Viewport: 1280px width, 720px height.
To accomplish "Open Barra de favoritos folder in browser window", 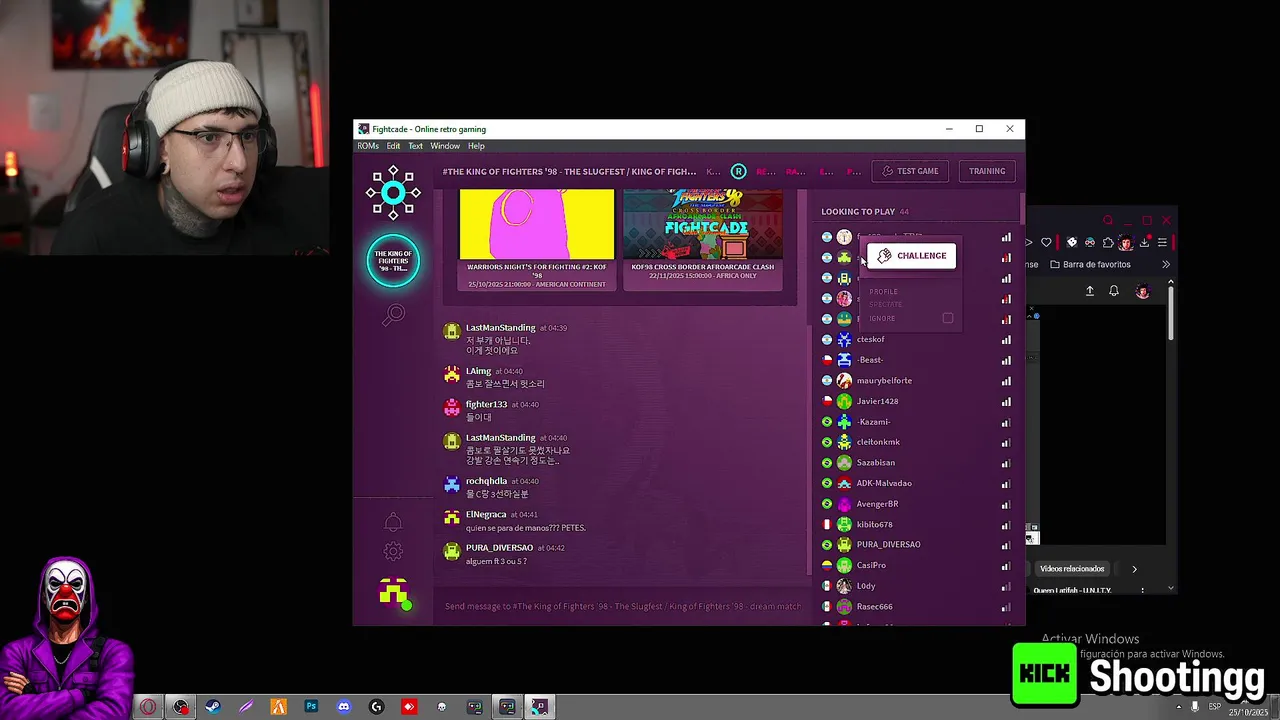I will click(1090, 265).
